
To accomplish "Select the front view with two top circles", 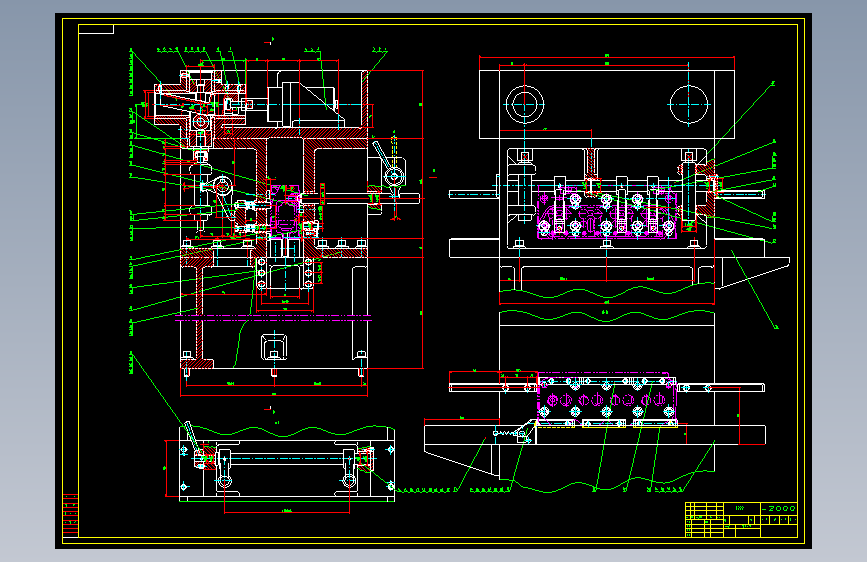I will coord(618,188).
